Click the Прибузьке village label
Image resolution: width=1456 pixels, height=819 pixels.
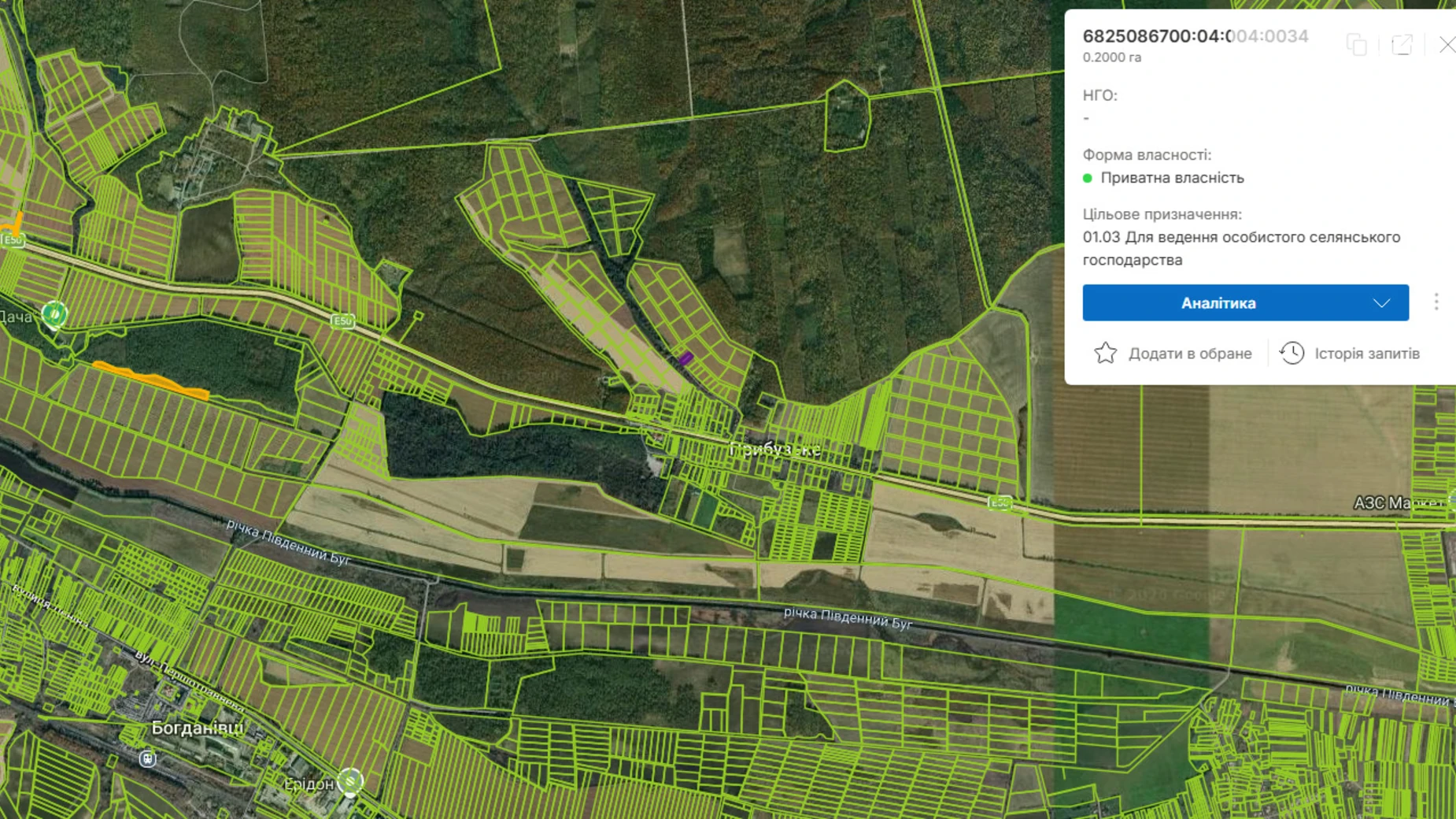774,450
